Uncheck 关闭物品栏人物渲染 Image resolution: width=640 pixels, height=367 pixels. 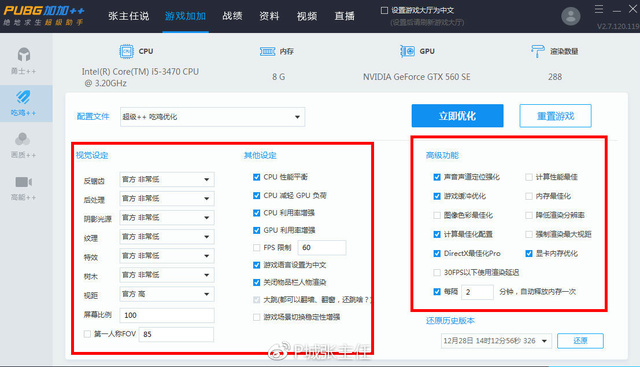256,282
